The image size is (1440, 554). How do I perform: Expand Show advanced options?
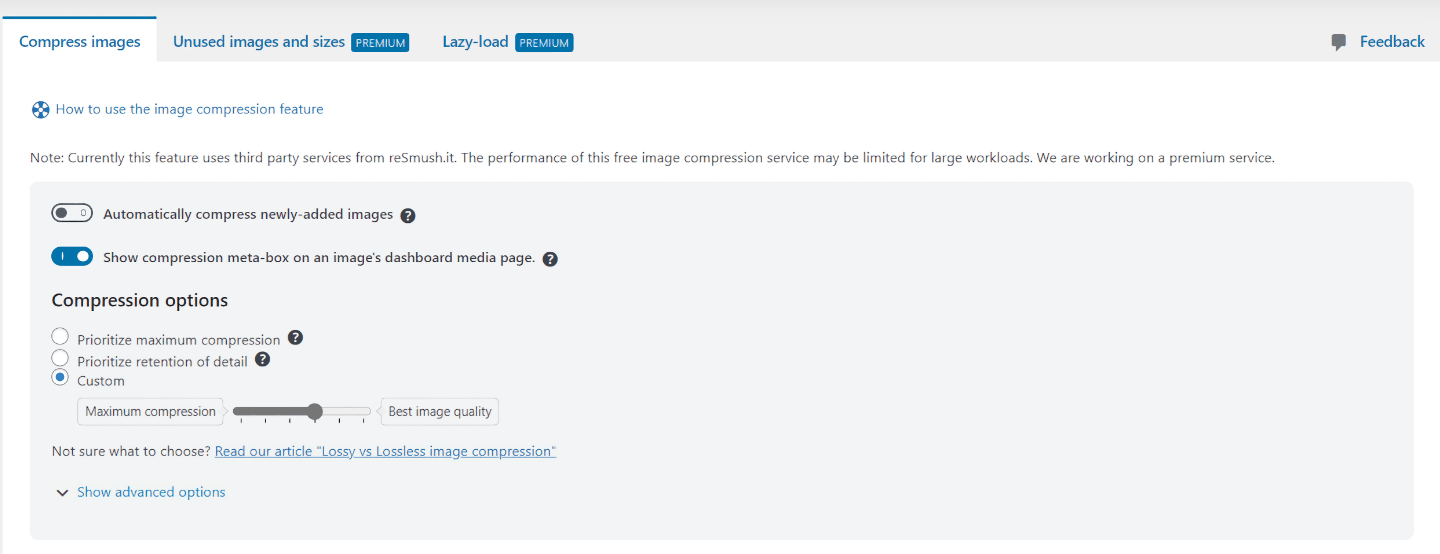coord(141,492)
